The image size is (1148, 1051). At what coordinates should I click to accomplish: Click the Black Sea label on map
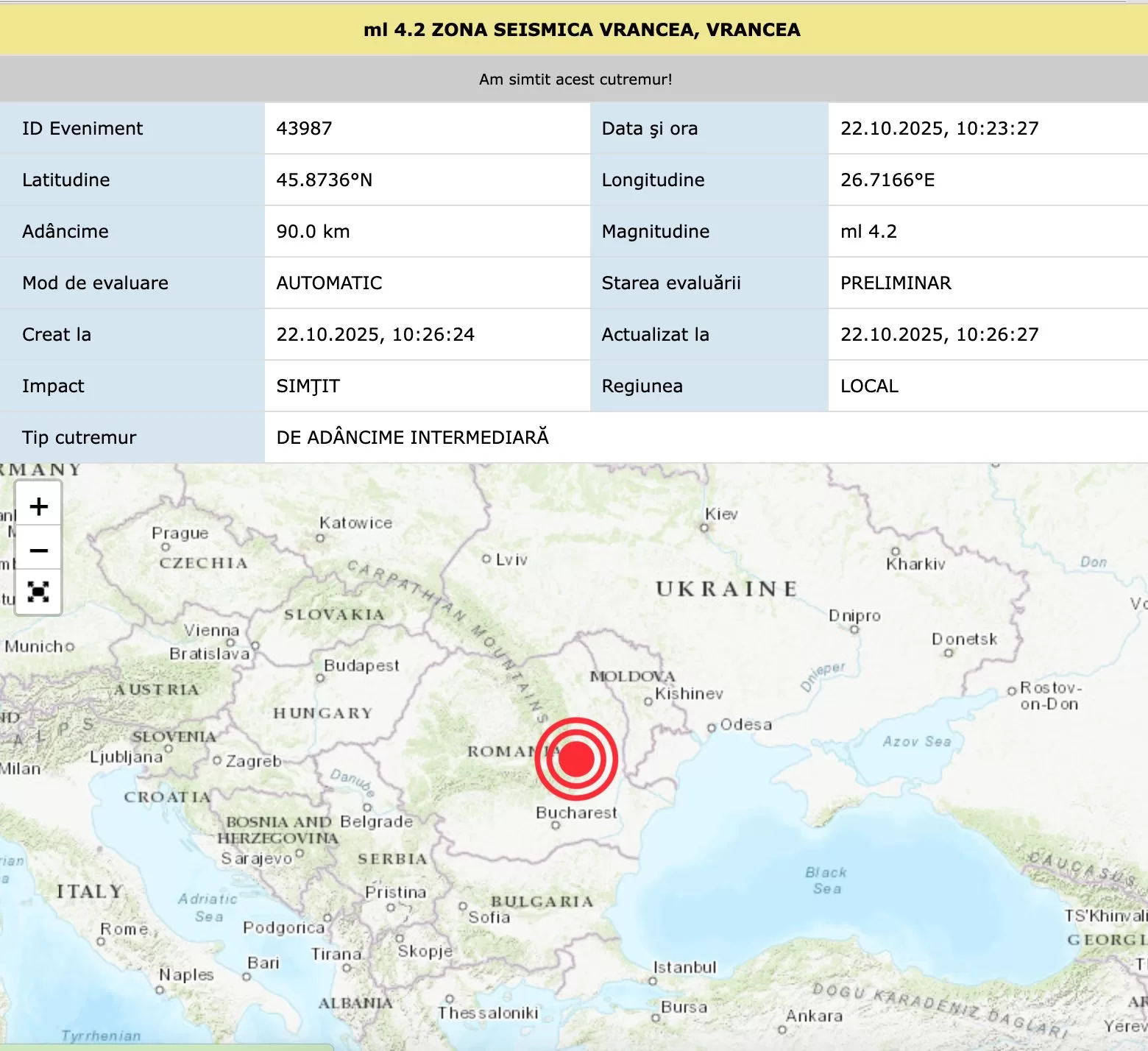[826, 880]
